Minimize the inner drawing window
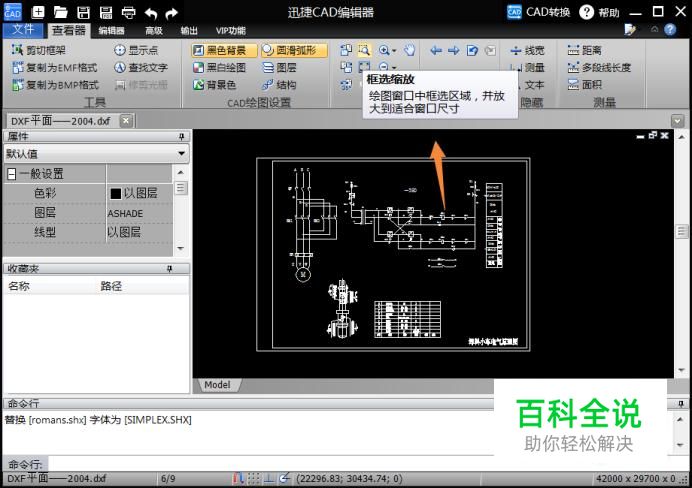The image size is (692, 488). coord(640,136)
